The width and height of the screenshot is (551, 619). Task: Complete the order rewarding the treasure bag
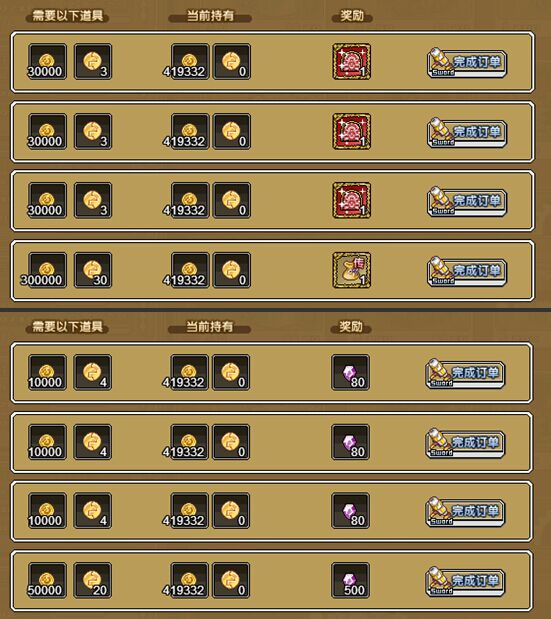pos(467,271)
